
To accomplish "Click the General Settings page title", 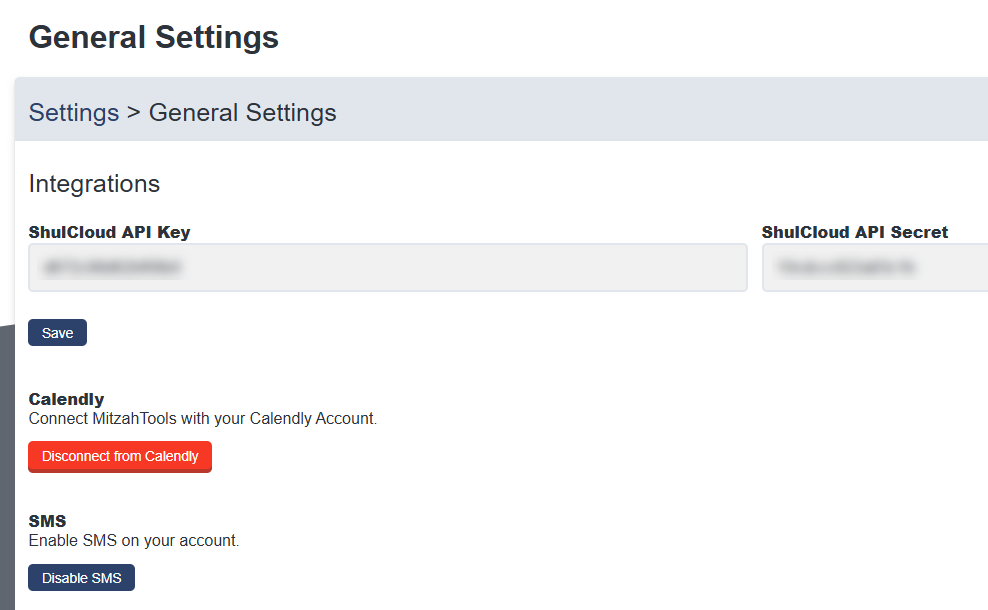I will [x=153, y=37].
